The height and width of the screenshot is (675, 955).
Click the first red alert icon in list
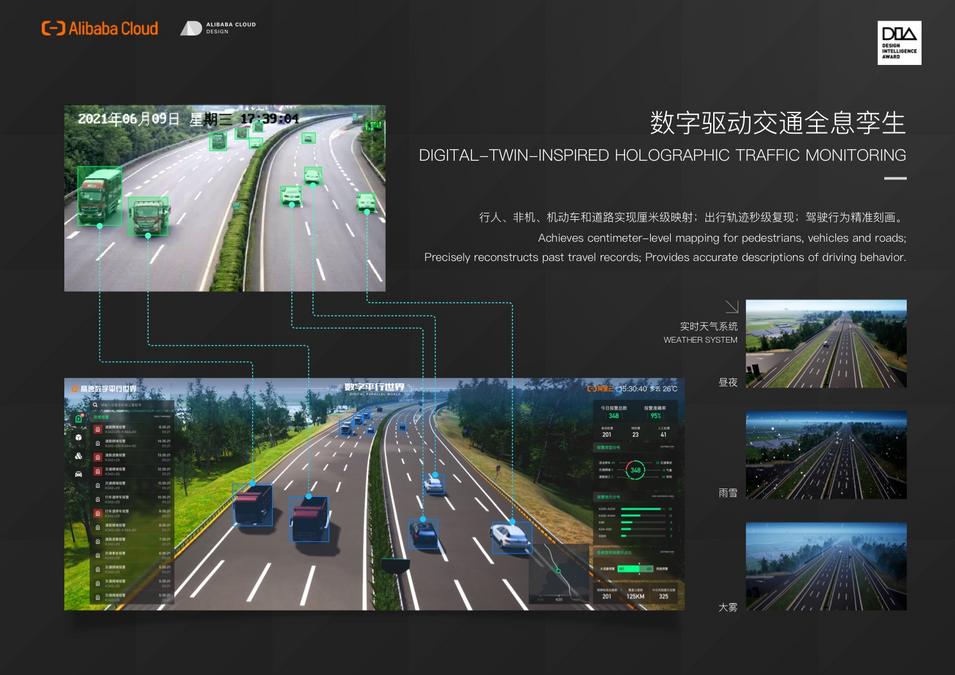(98, 429)
